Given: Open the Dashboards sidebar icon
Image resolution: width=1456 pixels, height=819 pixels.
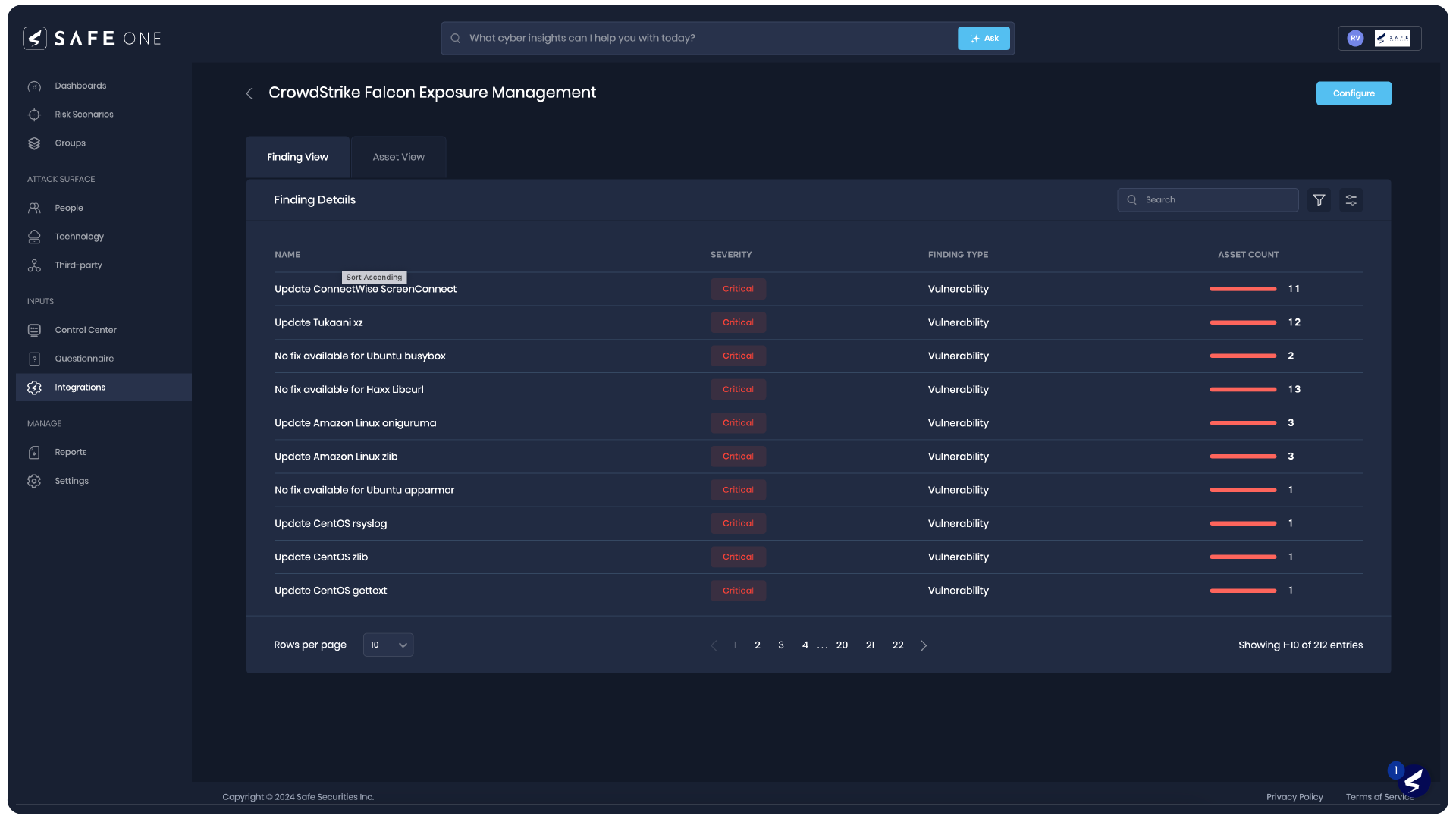Looking at the screenshot, I should [34, 86].
